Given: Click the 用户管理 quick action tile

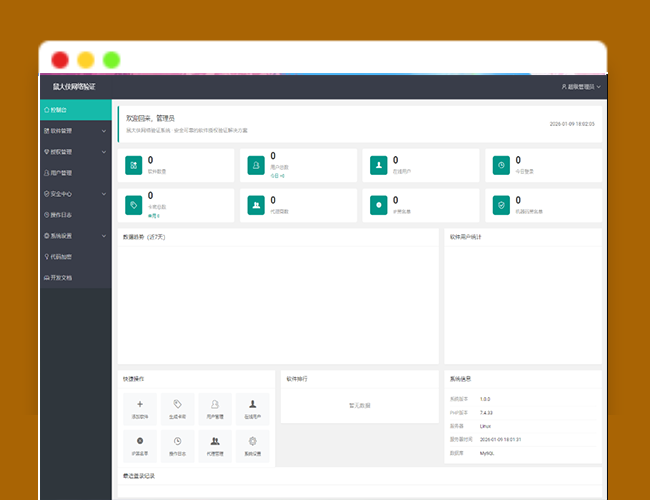Looking at the screenshot, I should pyautogui.click(x=215, y=409).
